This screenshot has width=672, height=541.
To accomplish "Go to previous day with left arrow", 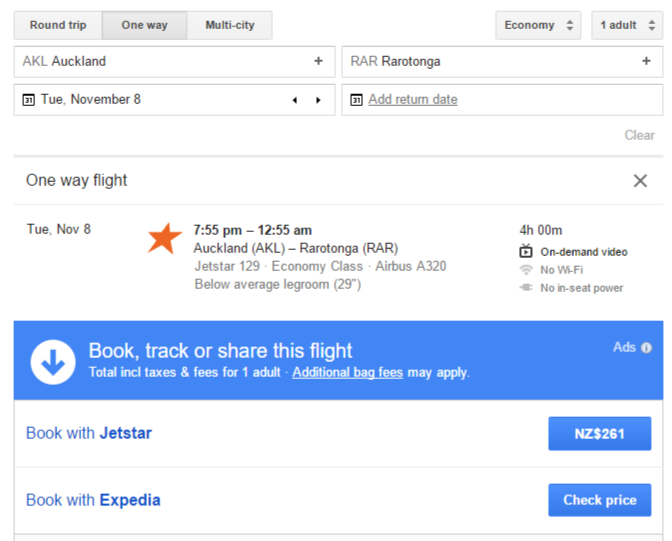I will point(295,100).
